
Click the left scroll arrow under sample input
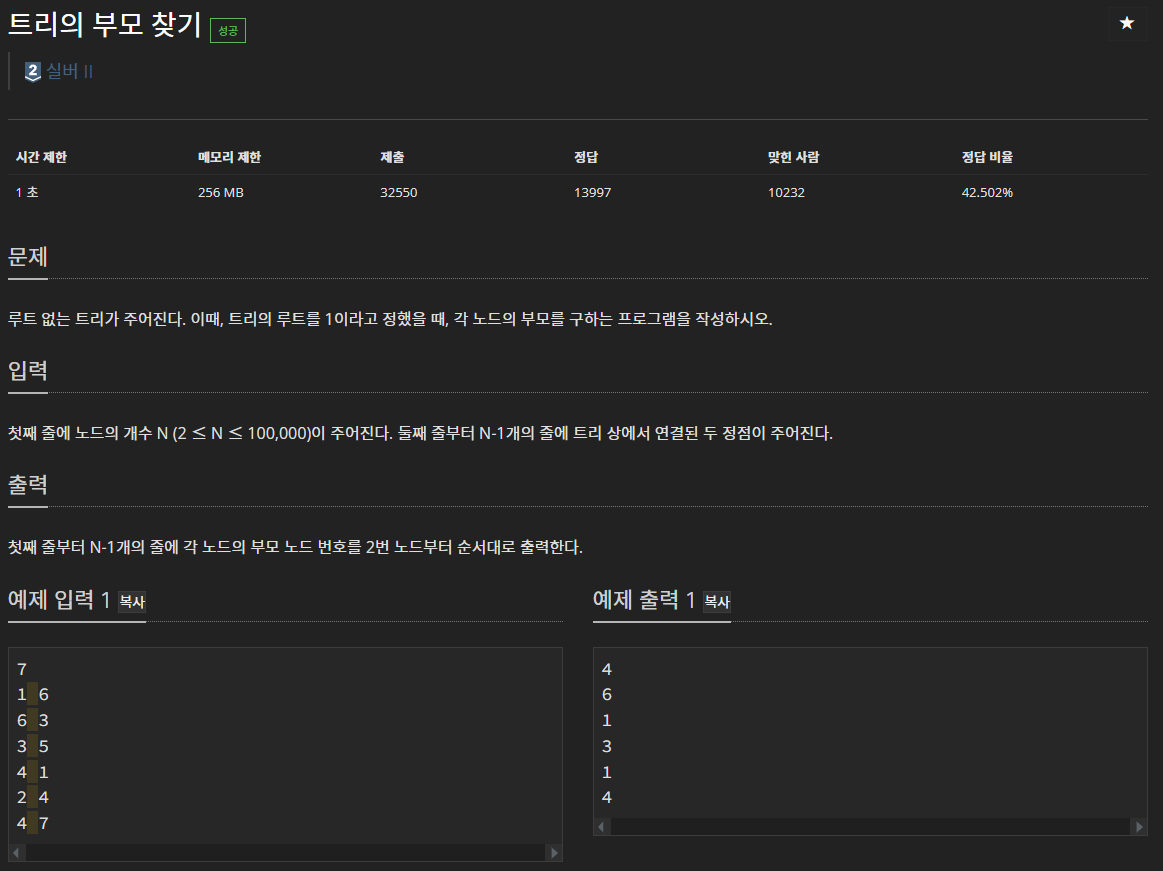17,853
